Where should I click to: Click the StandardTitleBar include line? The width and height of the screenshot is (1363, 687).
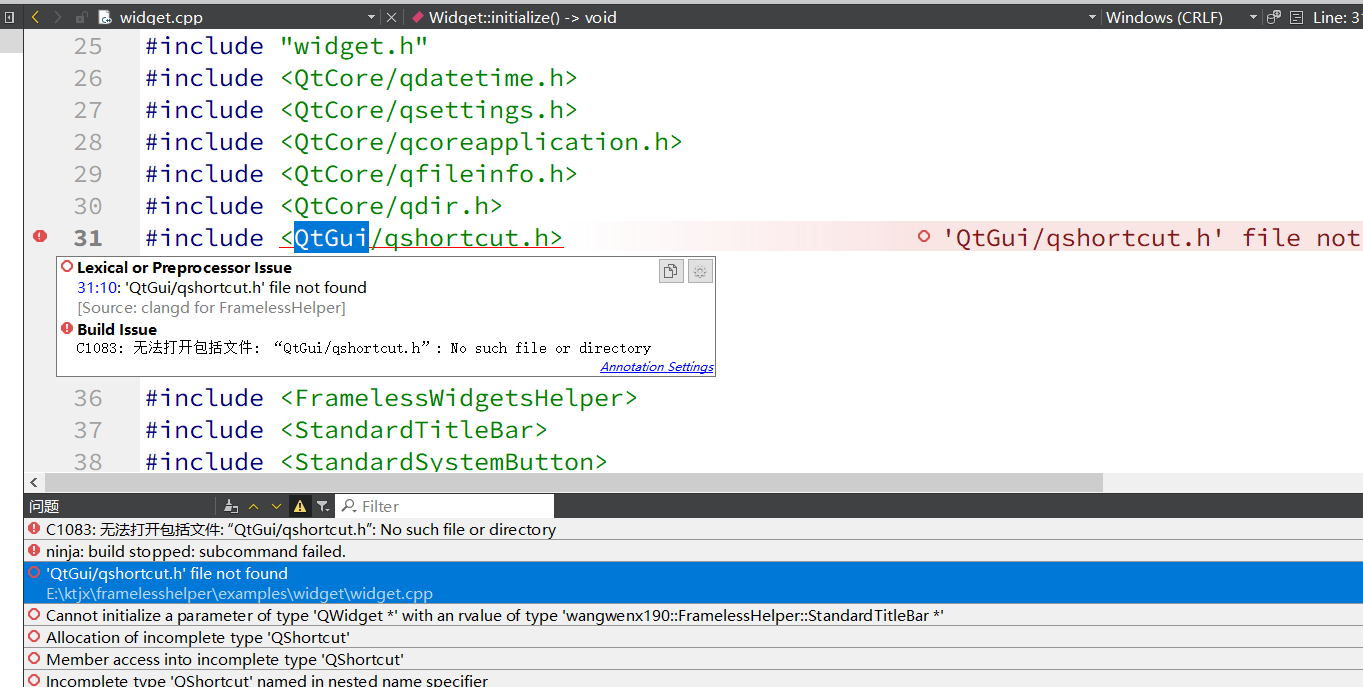[x=346, y=430]
